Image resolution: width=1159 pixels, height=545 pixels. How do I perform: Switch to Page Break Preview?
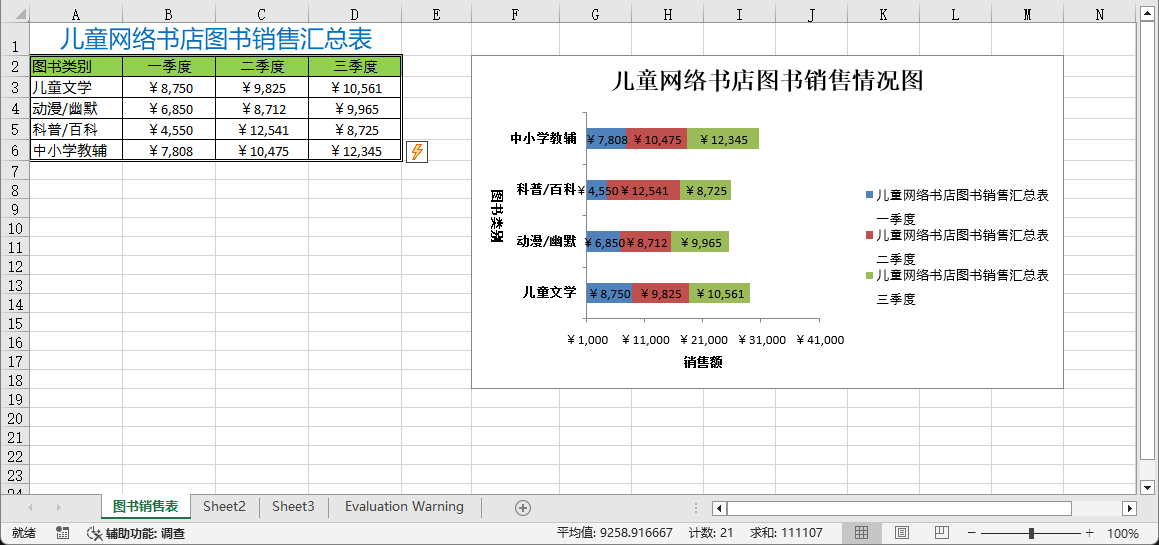[941, 533]
